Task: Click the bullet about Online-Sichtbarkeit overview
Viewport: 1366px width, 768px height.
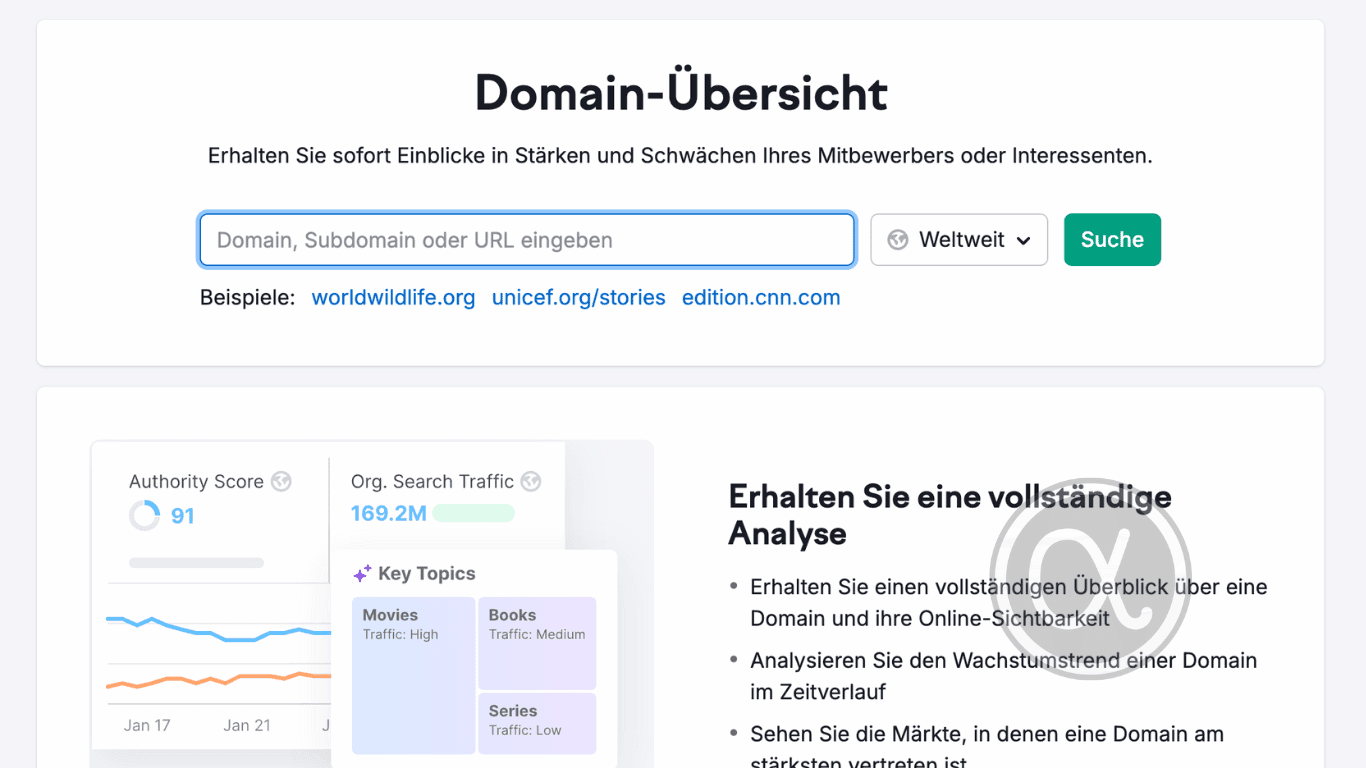Action: pyautogui.click(x=1008, y=603)
